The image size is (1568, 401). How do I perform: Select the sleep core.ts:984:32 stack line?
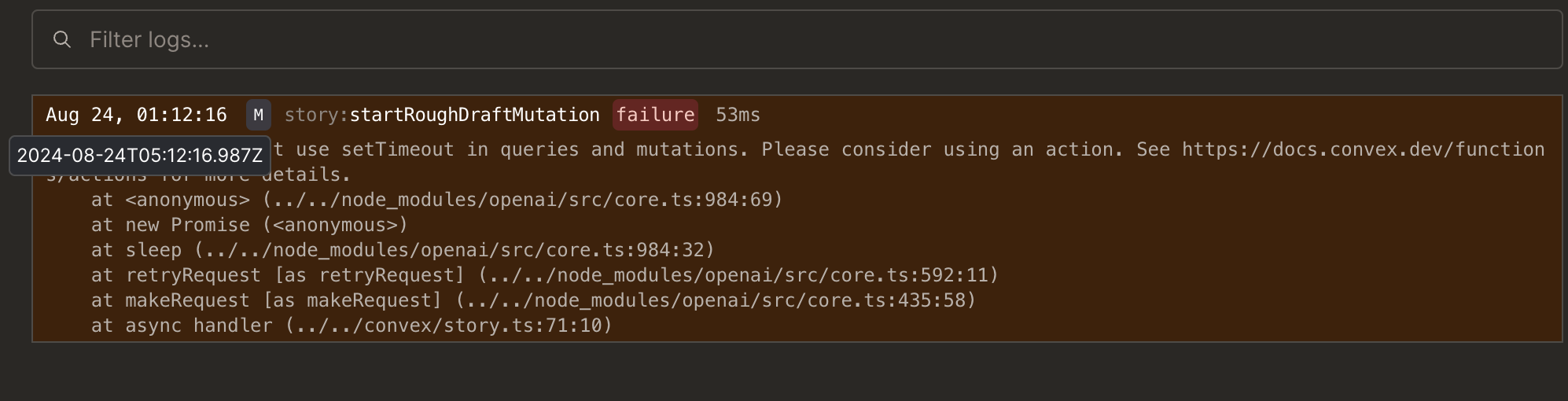pos(403,250)
